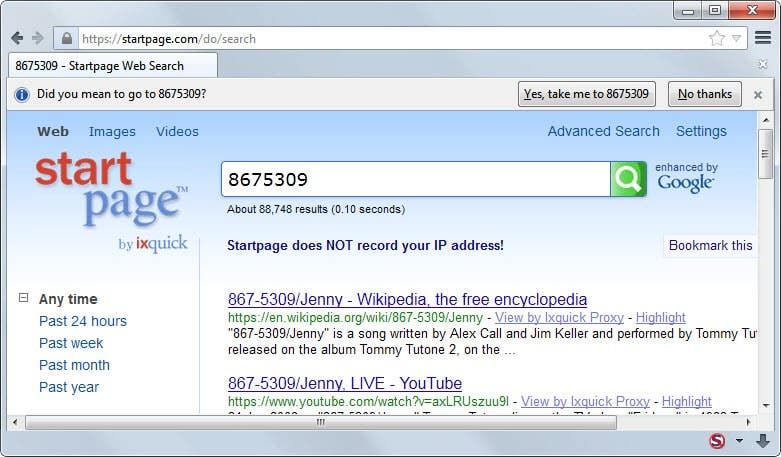This screenshot has width=781, height=457.
Task: Click the "by ixquick" logo text
Action: 153,244
